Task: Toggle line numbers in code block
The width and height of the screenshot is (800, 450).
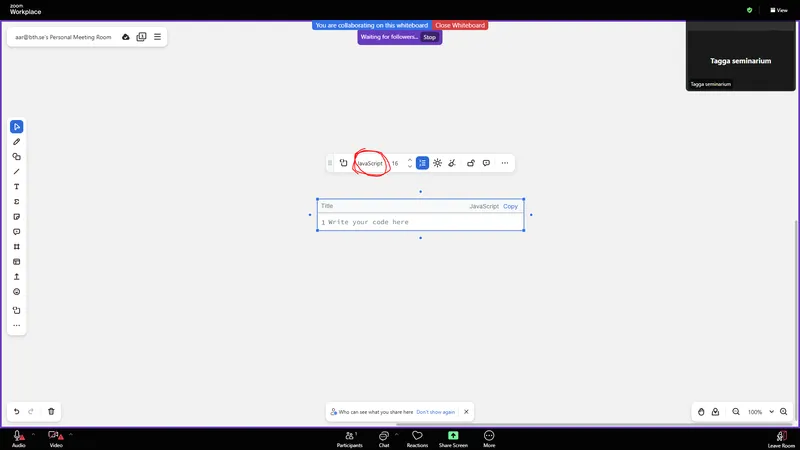Action: [x=422, y=163]
